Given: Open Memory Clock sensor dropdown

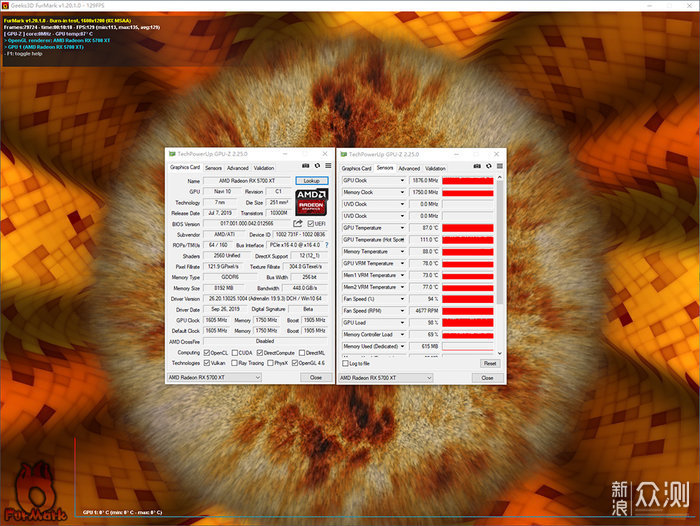Looking at the screenshot, I should click(402, 192).
